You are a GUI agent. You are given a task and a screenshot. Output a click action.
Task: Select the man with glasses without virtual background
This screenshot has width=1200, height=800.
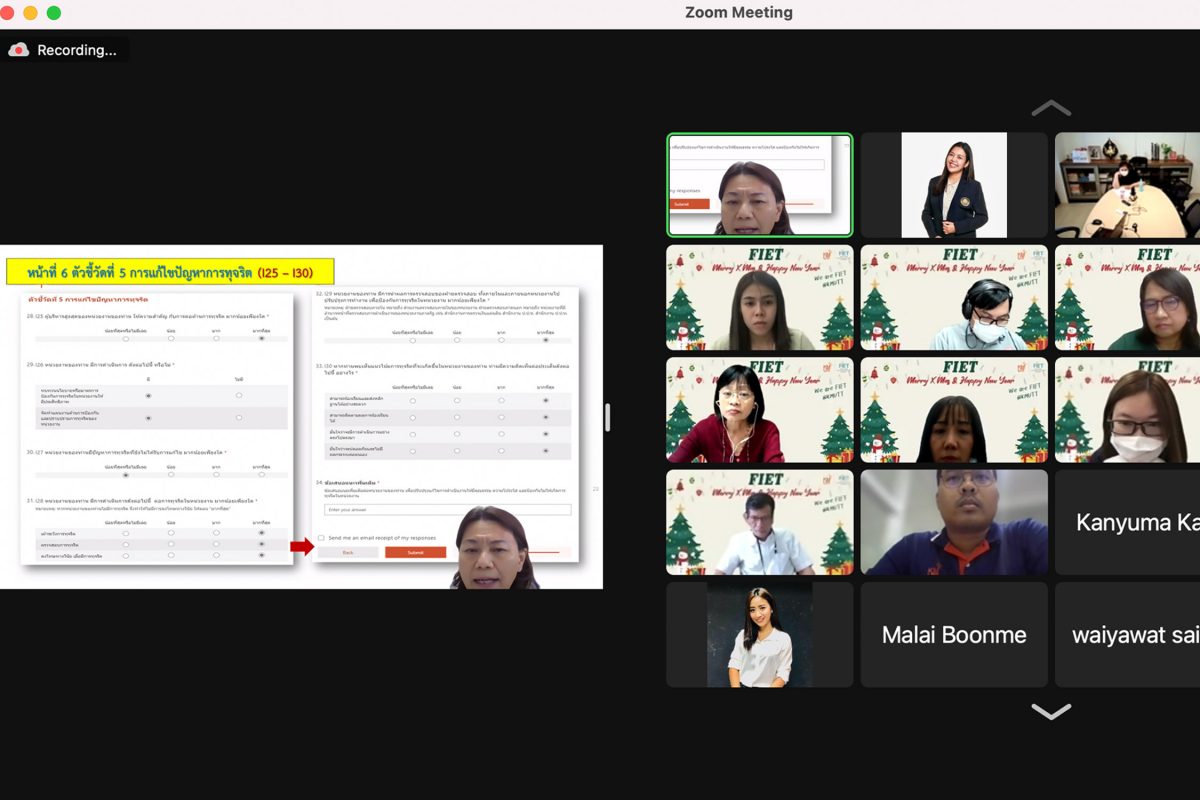pyautogui.click(x=954, y=522)
